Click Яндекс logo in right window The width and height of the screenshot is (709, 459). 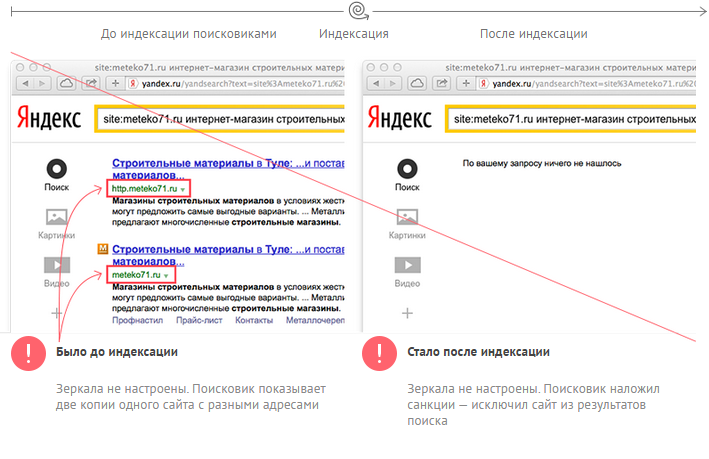(x=400, y=118)
